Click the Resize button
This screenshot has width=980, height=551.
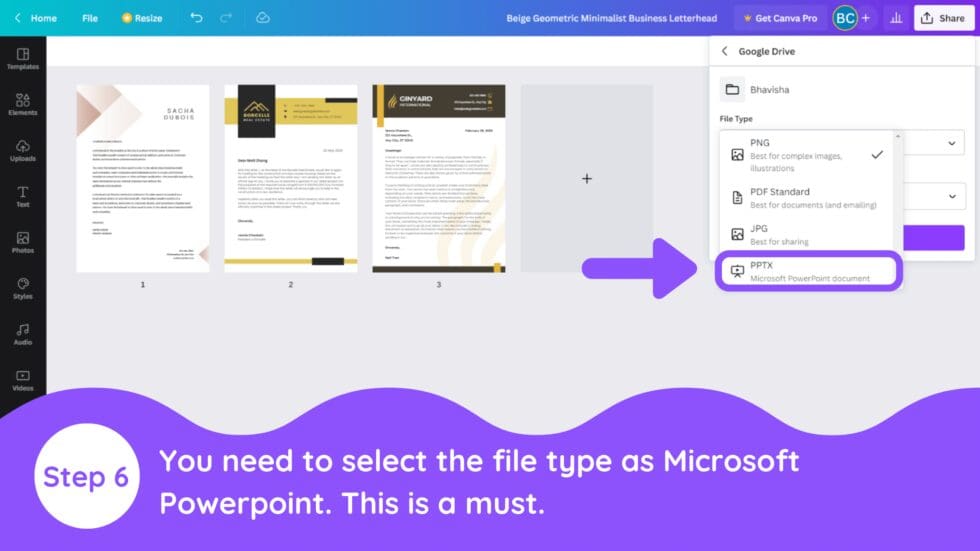pyautogui.click(x=142, y=18)
